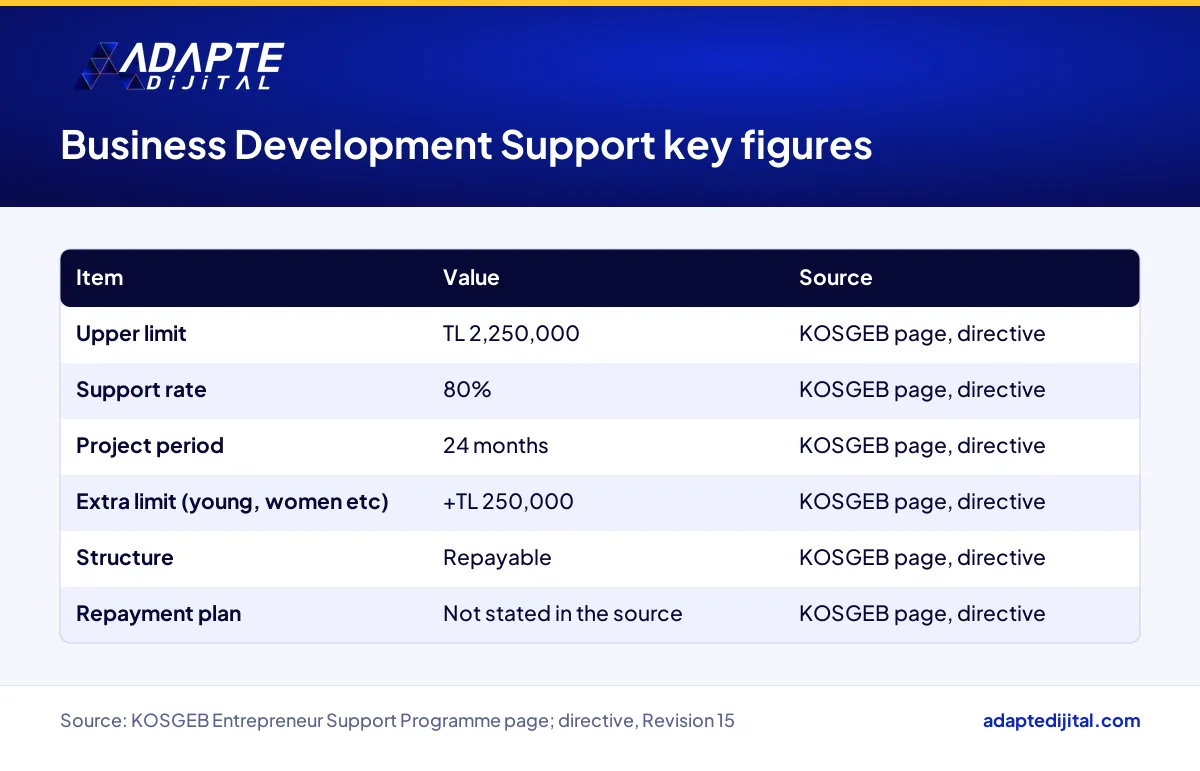Select the 'Extra limit (young, women etc)' label
The width and height of the screenshot is (1200, 771).
(x=232, y=502)
